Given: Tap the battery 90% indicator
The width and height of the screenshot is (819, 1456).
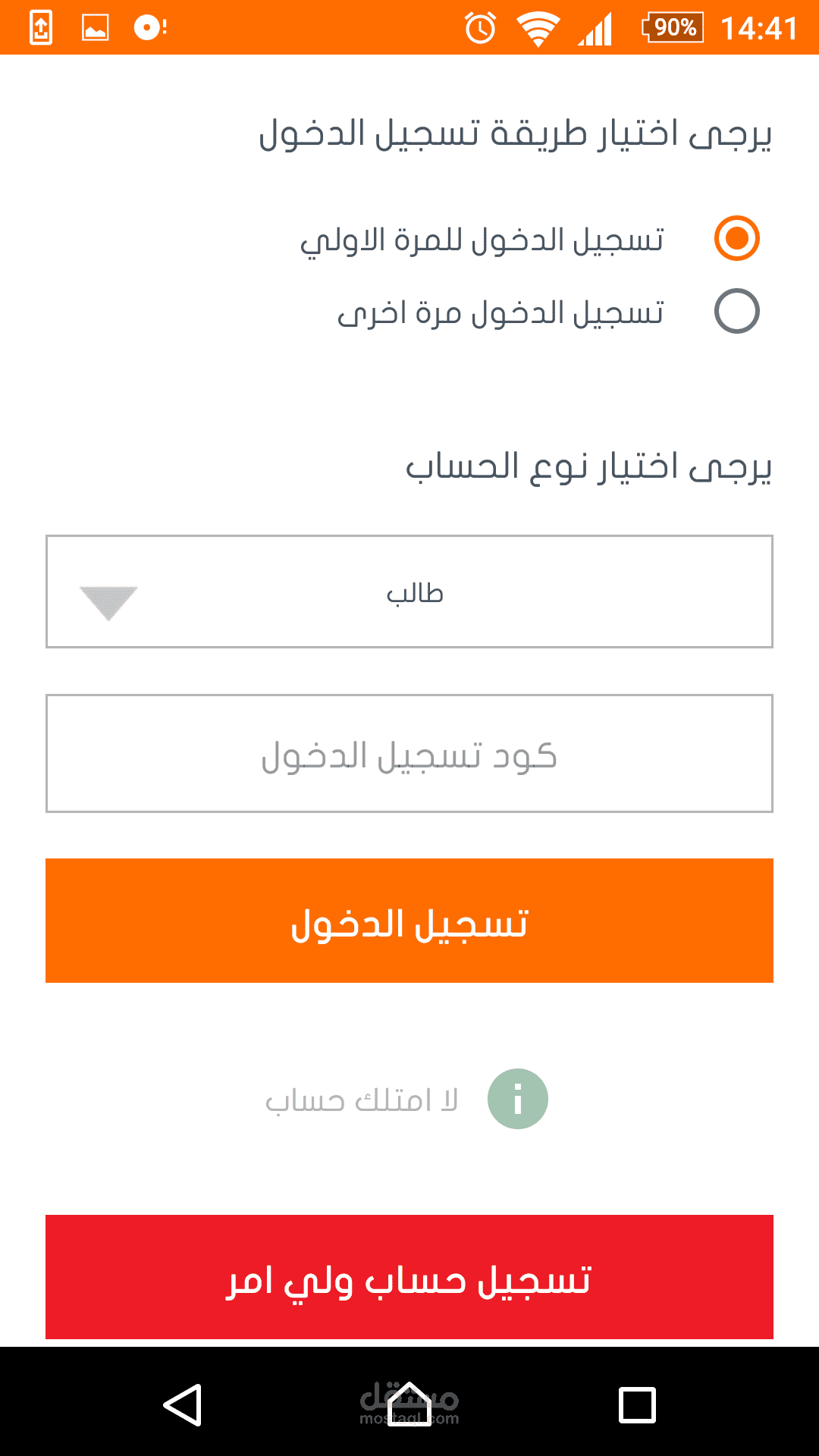Looking at the screenshot, I should 673,28.
